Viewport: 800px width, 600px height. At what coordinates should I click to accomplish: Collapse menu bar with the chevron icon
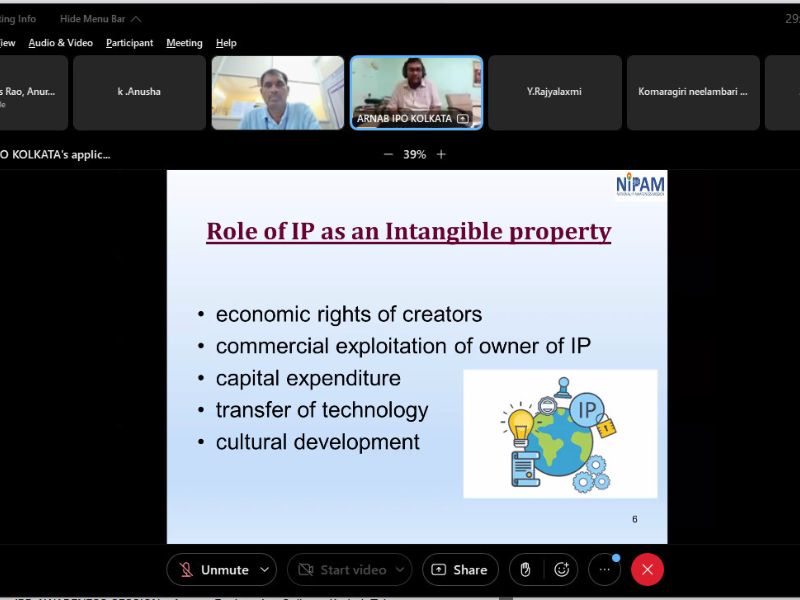(136, 19)
